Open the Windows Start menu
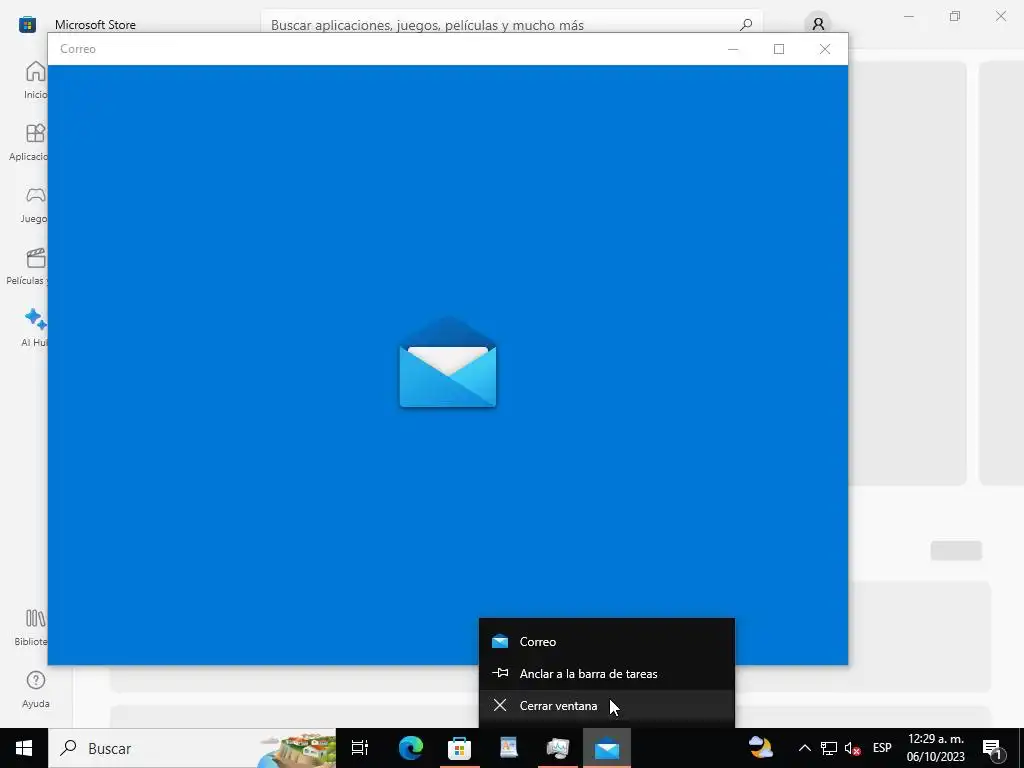1024x768 pixels. tap(24, 748)
